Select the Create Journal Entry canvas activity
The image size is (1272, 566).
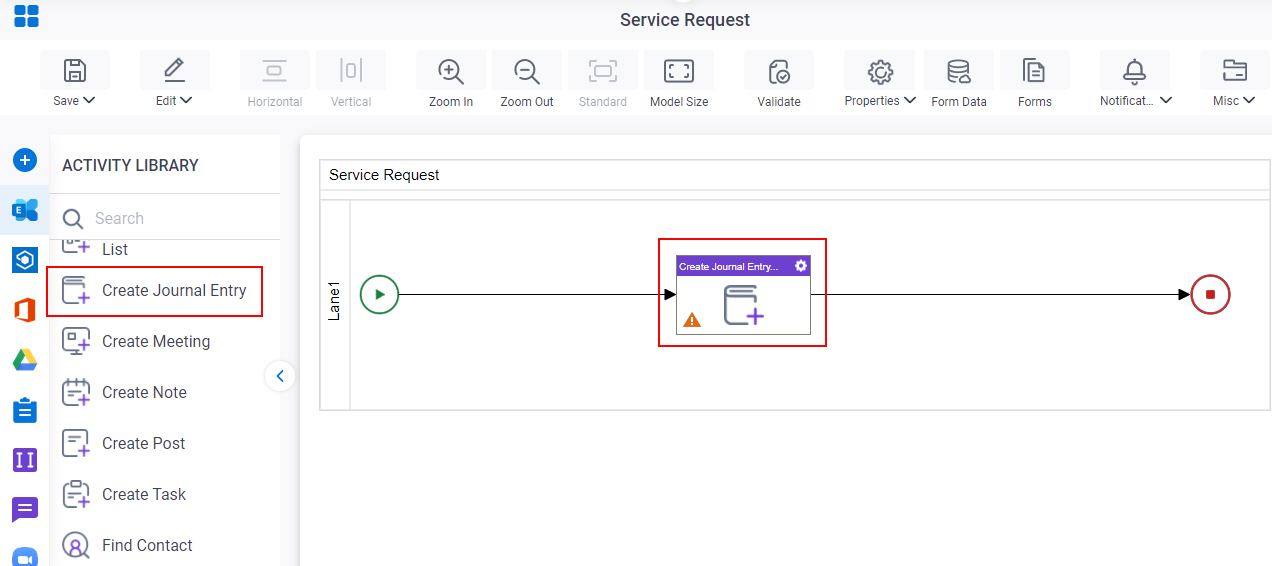pyautogui.click(x=743, y=294)
